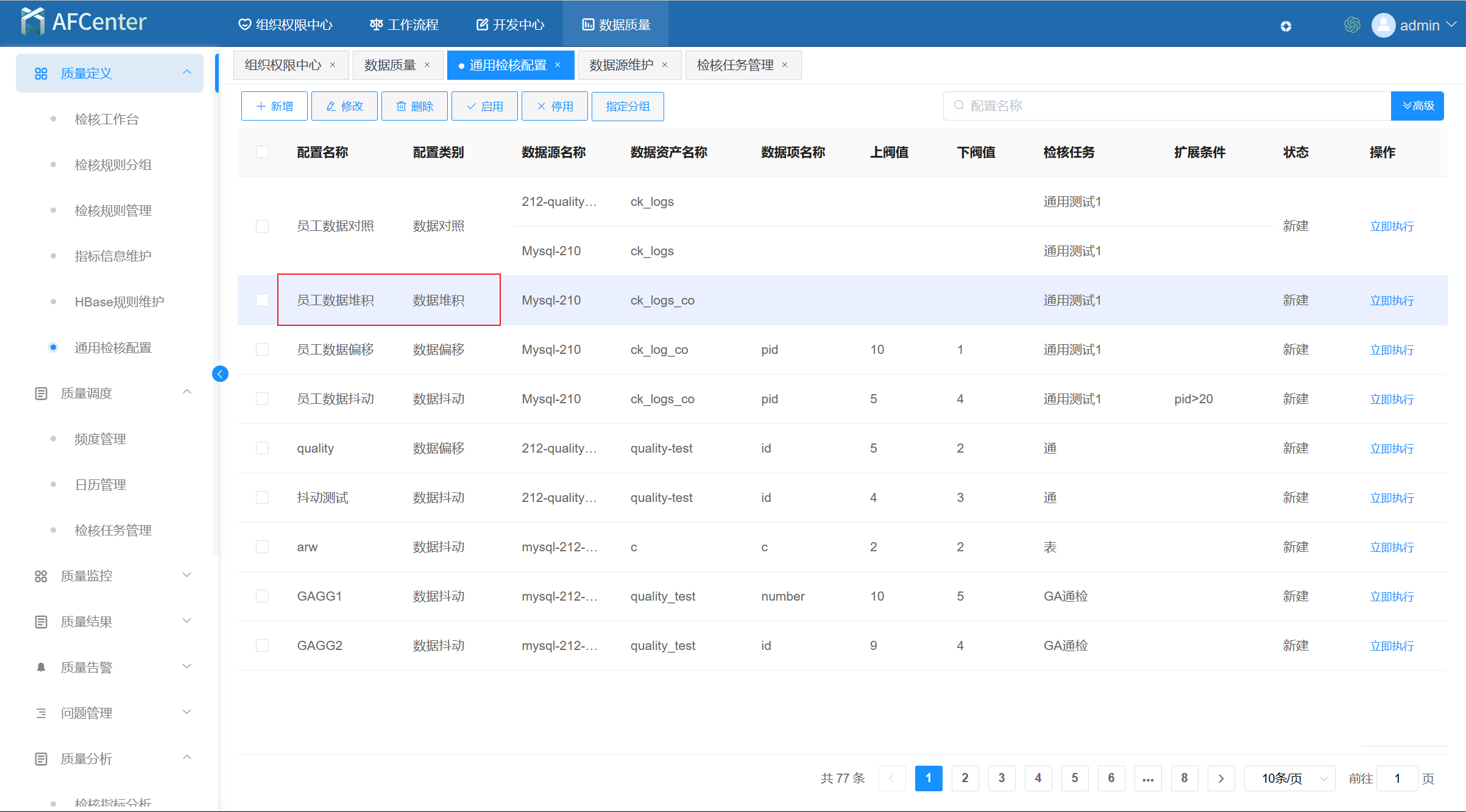Click the 修改 edit pencil button
This screenshot has height=812, width=1466.
(344, 107)
